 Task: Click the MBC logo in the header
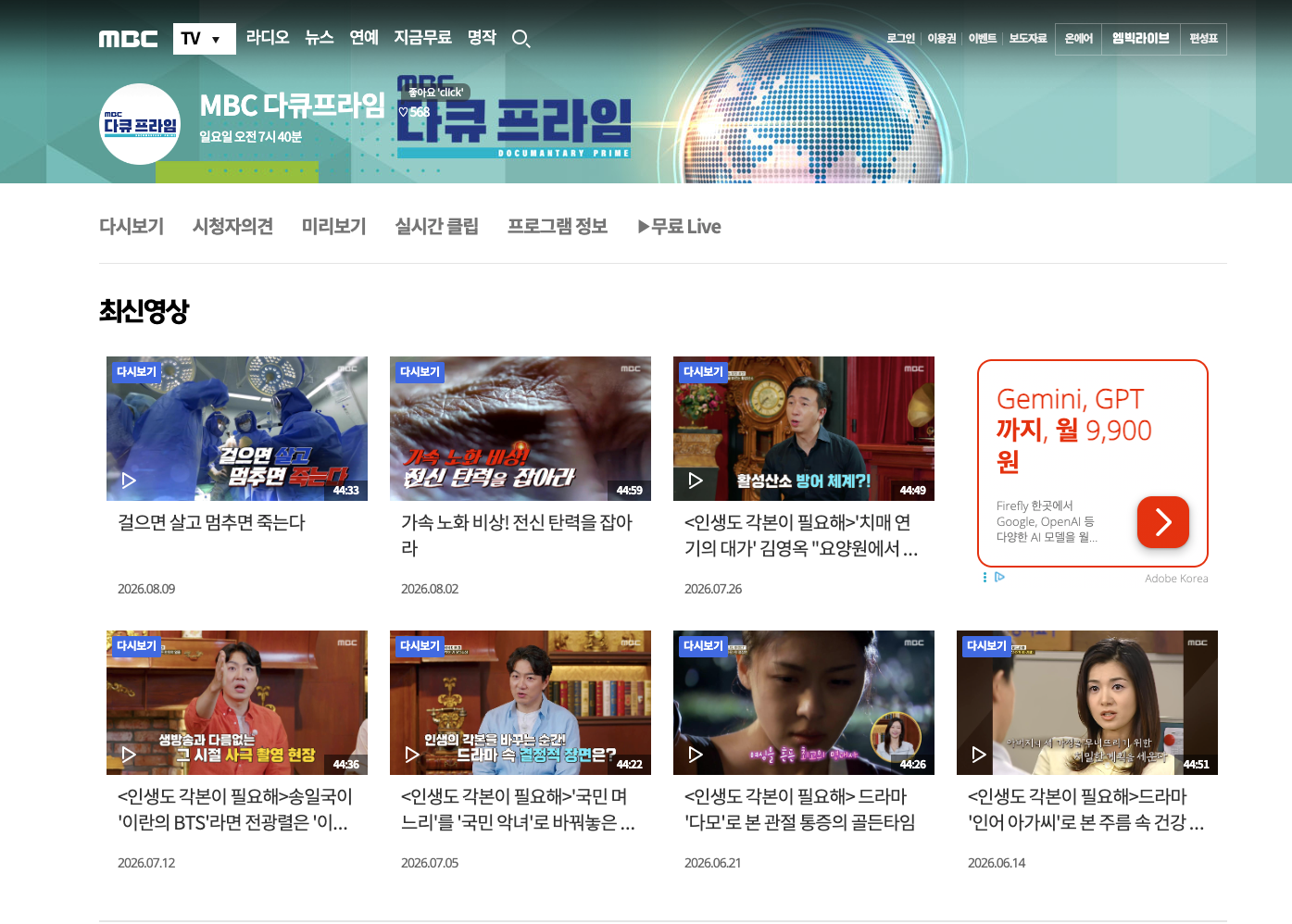128,39
